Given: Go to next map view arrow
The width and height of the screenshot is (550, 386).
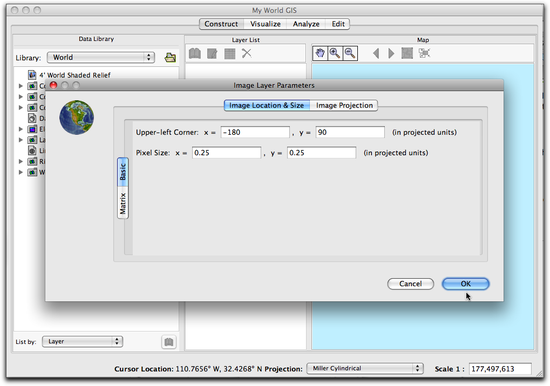Looking at the screenshot, I should tap(391, 53).
